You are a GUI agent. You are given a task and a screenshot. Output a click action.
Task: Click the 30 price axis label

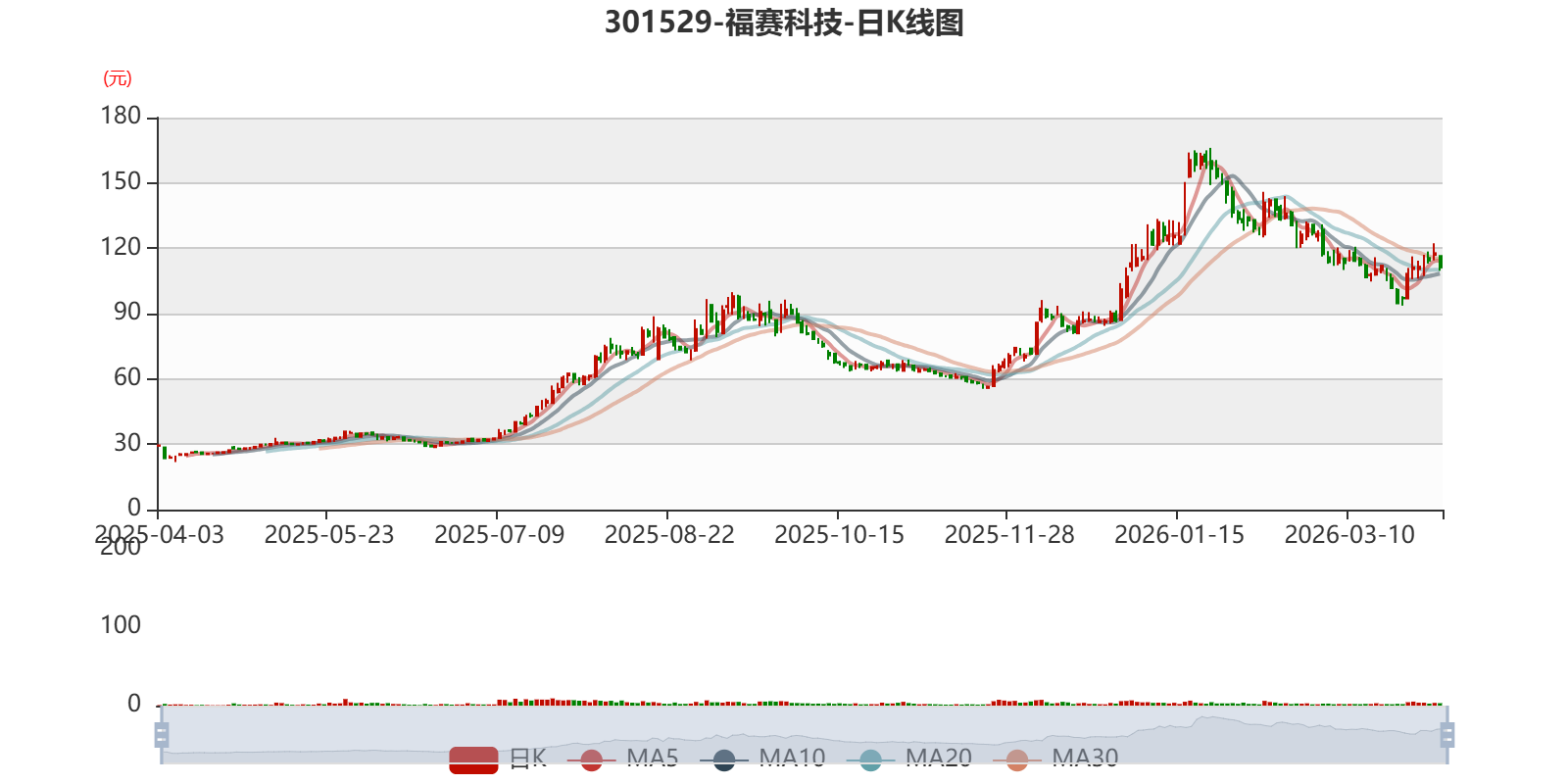pos(127,443)
